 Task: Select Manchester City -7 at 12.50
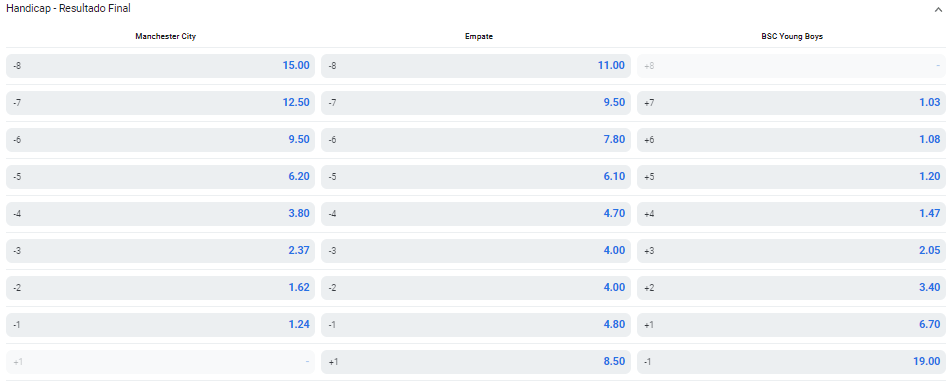click(160, 103)
